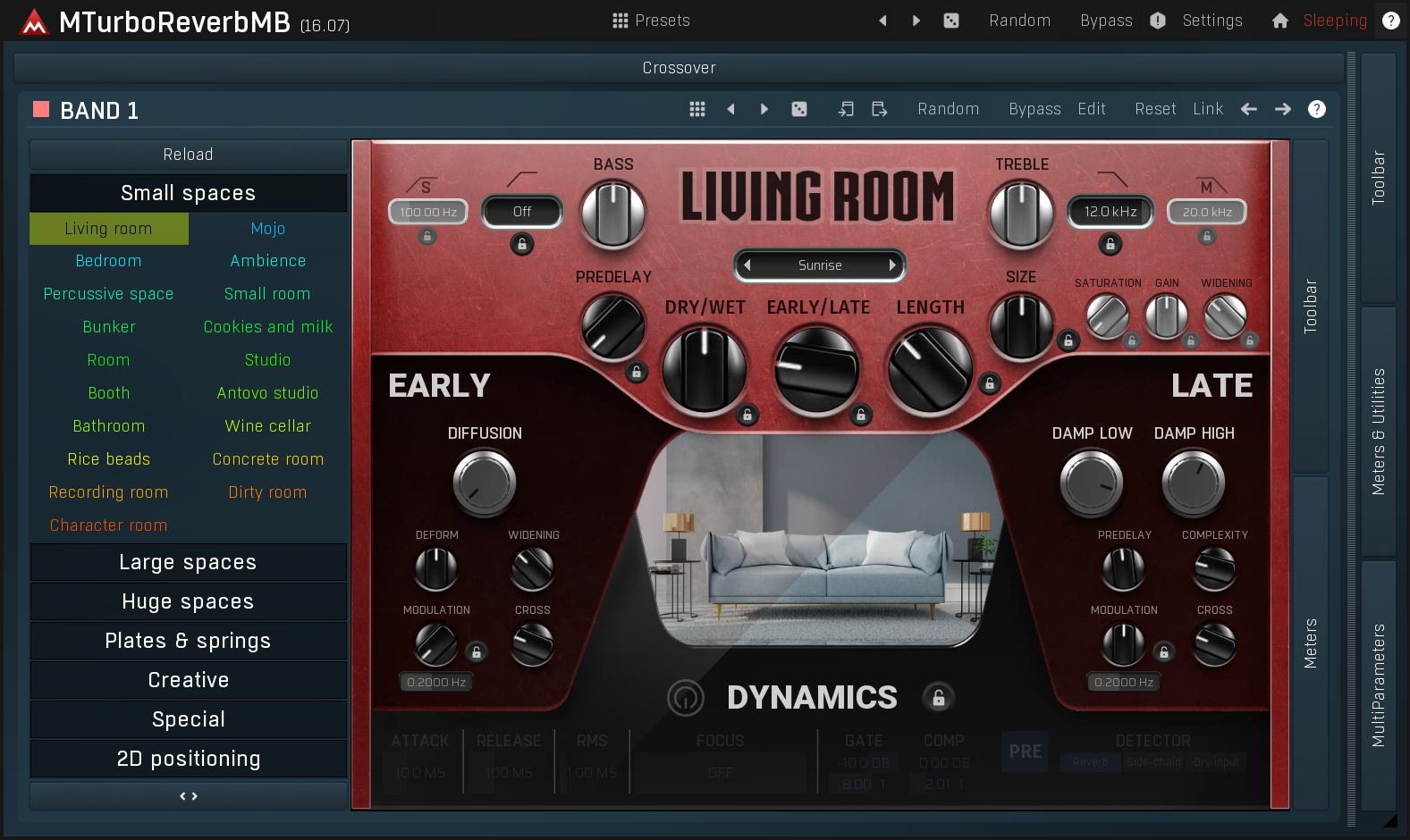Select next theme after Sunrise
This screenshot has width=1410, height=840.
pyautogui.click(x=891, y=265)
